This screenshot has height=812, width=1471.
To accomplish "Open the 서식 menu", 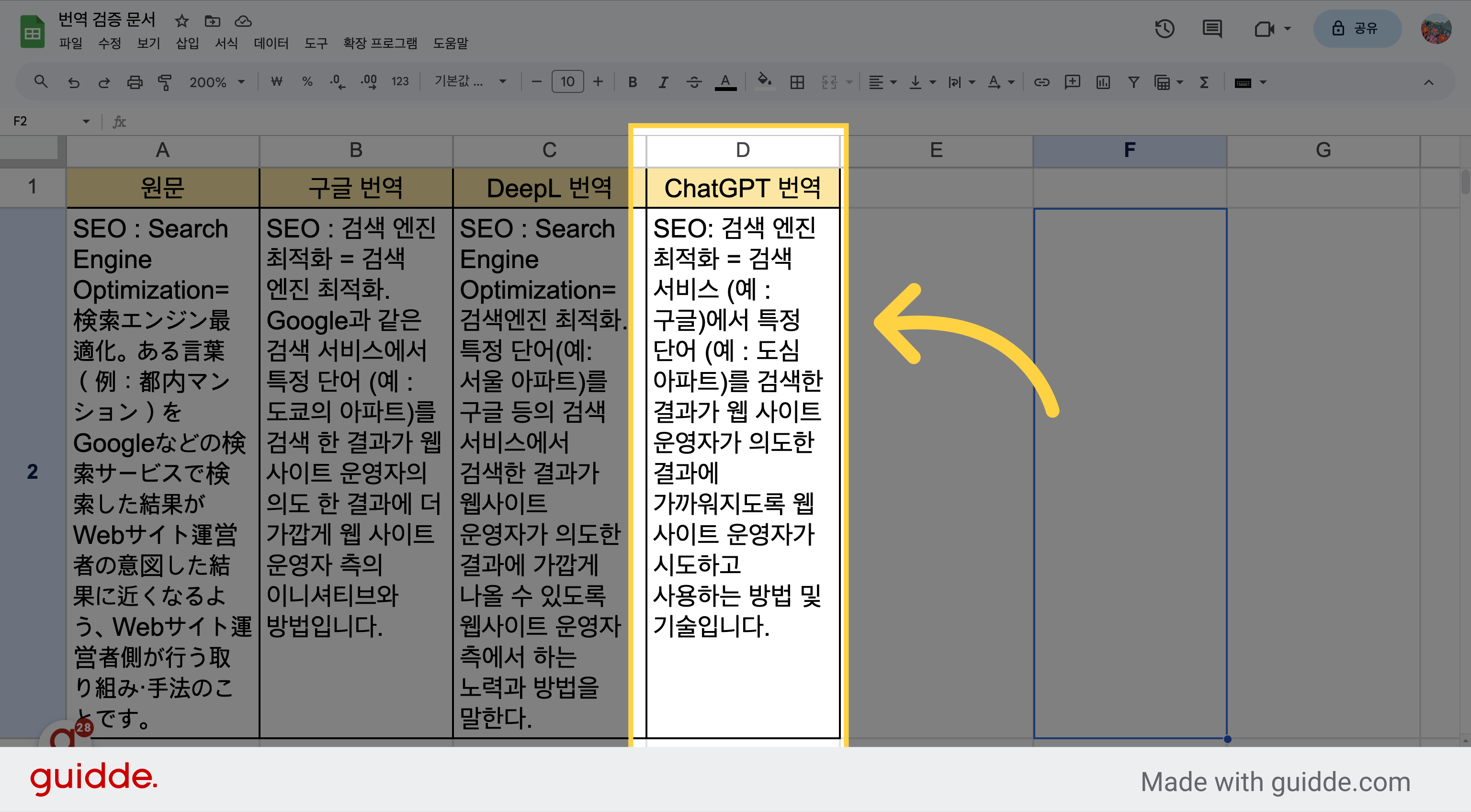I will 226,44.
